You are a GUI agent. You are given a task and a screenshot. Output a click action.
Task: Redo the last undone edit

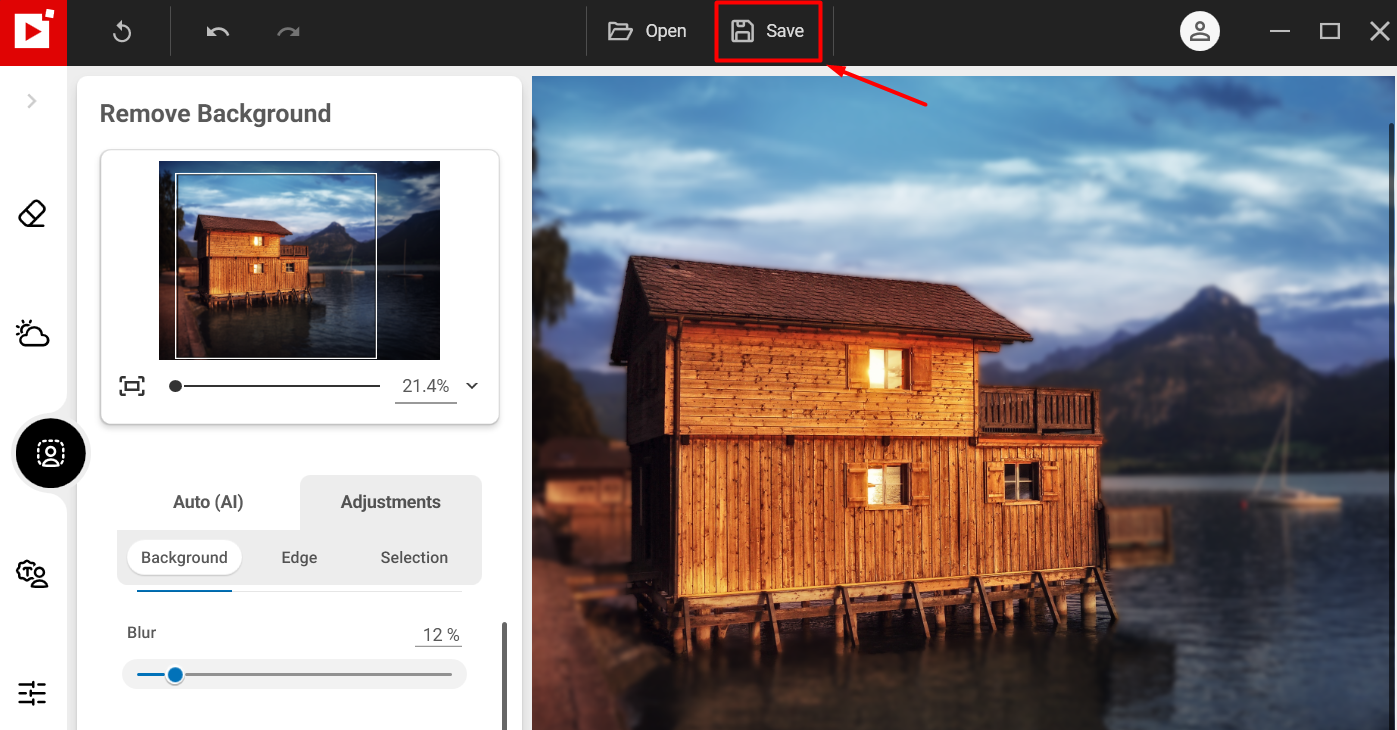pos(288,32)
